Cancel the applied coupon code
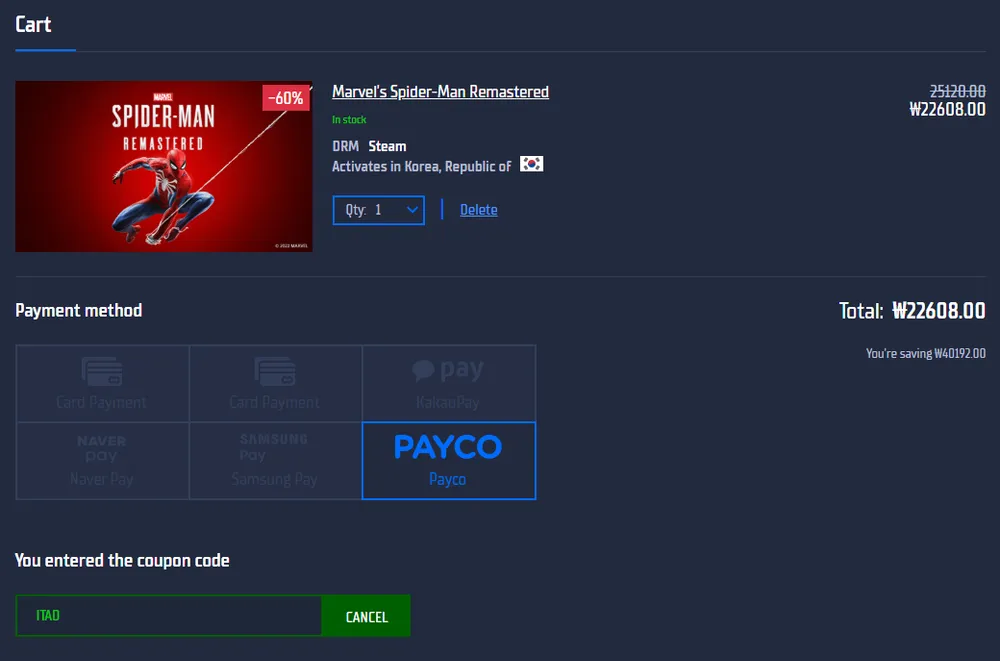Screen dimensions: 1000x661 (367, 616)
